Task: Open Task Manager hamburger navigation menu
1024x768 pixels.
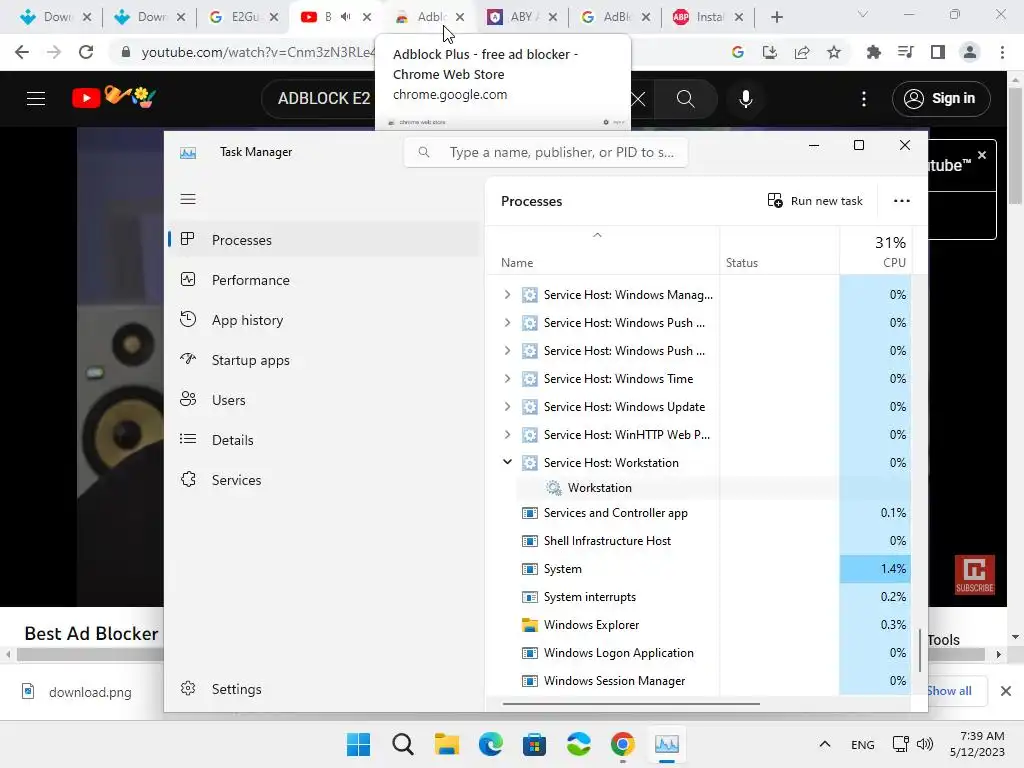Action: 188,199
